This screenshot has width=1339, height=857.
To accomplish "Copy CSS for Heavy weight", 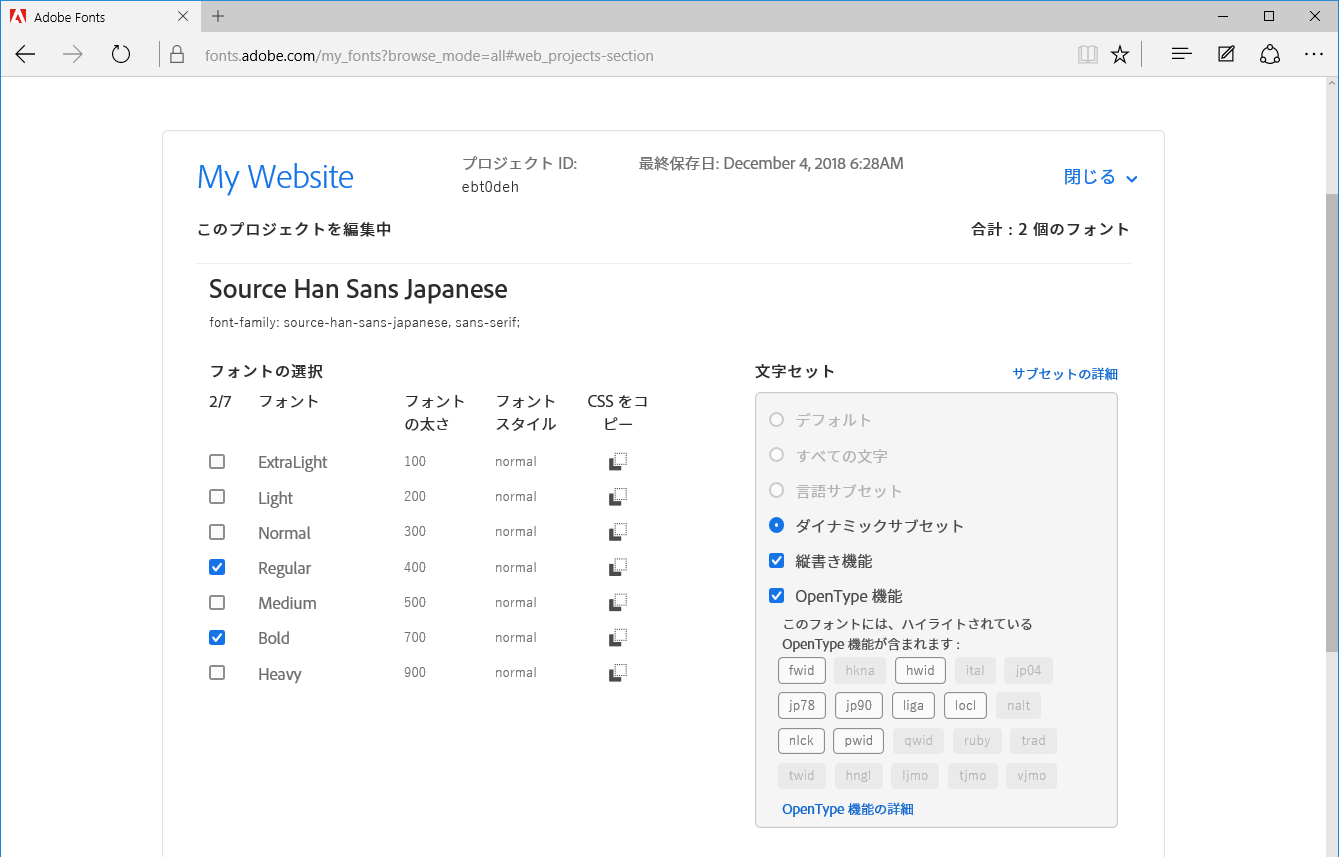I will pos(618,673).
